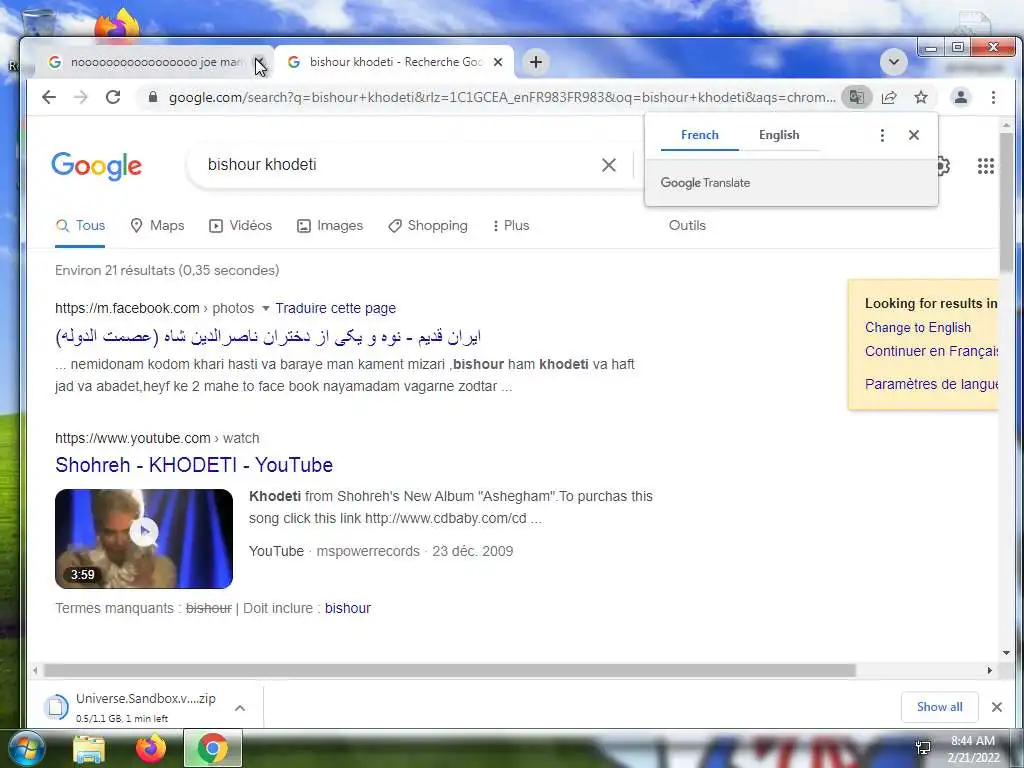Open the share page icon
Image resolution: width=1024 pixels, height=768 pixels.
tap(889, 97)
